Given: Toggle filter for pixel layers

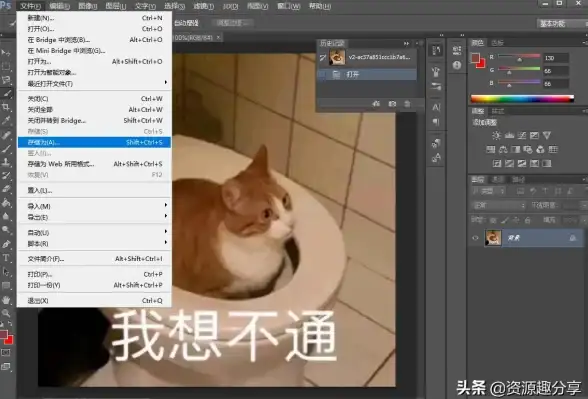Looking at the screenshot, I should pos(520,191).
